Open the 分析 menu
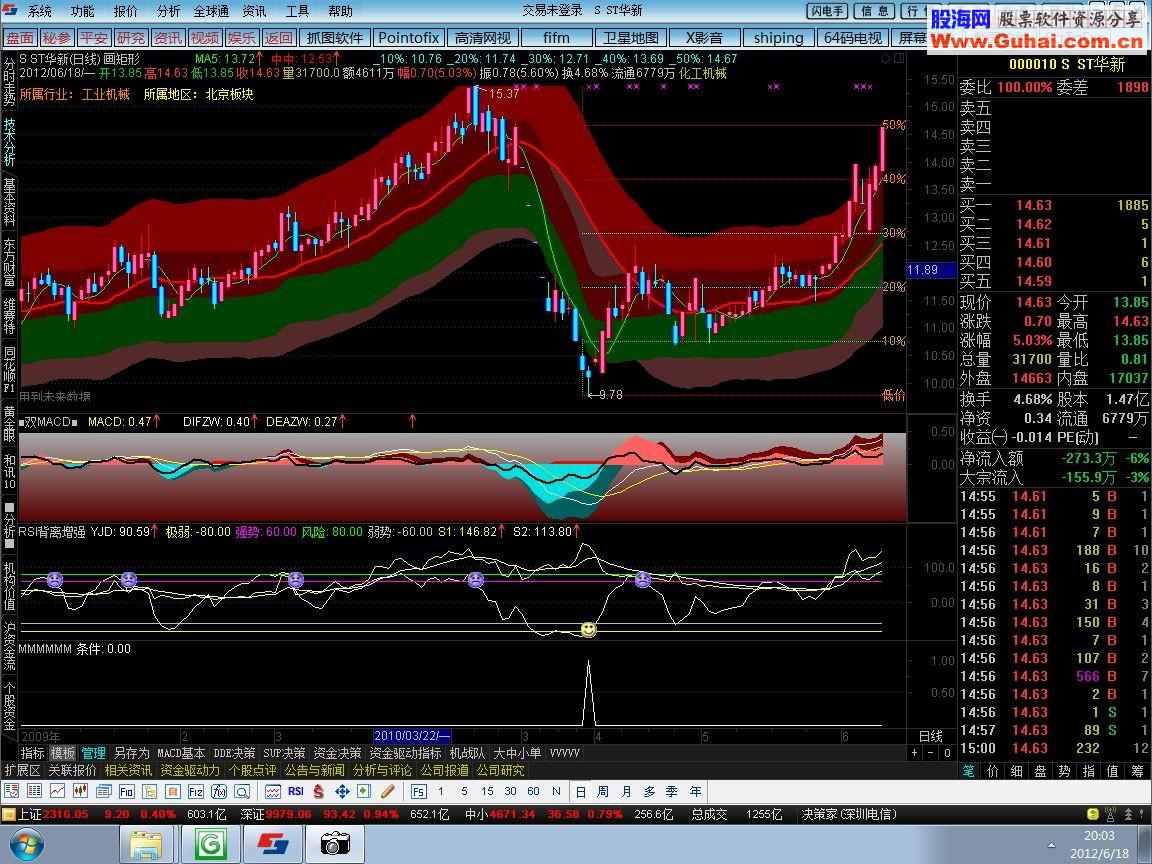This screenshot has height=864, width=1152. pyautogui.click(x=168, y=11)
